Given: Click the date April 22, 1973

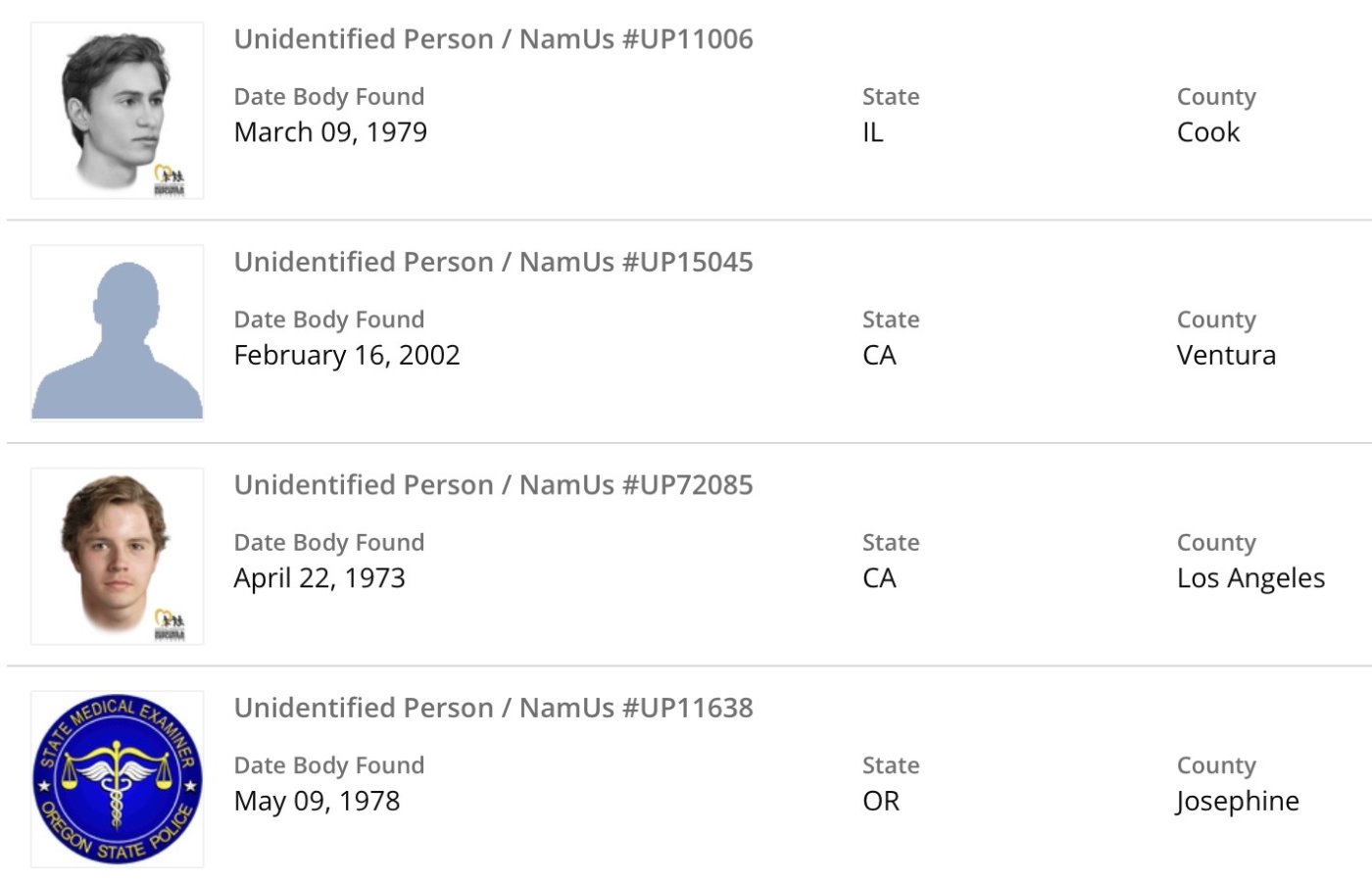Looking at the screenshot, I should point(319,578).
